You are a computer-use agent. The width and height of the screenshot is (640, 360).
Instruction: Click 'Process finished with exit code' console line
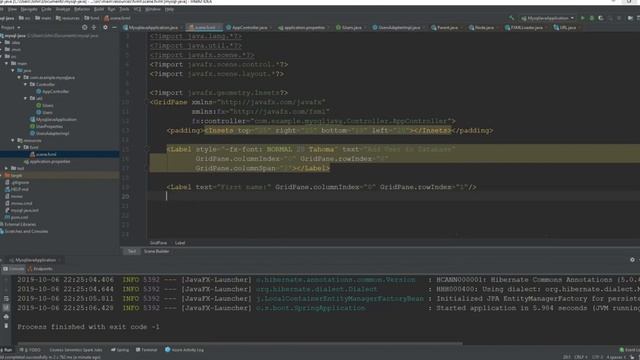(x=88, y=327)
